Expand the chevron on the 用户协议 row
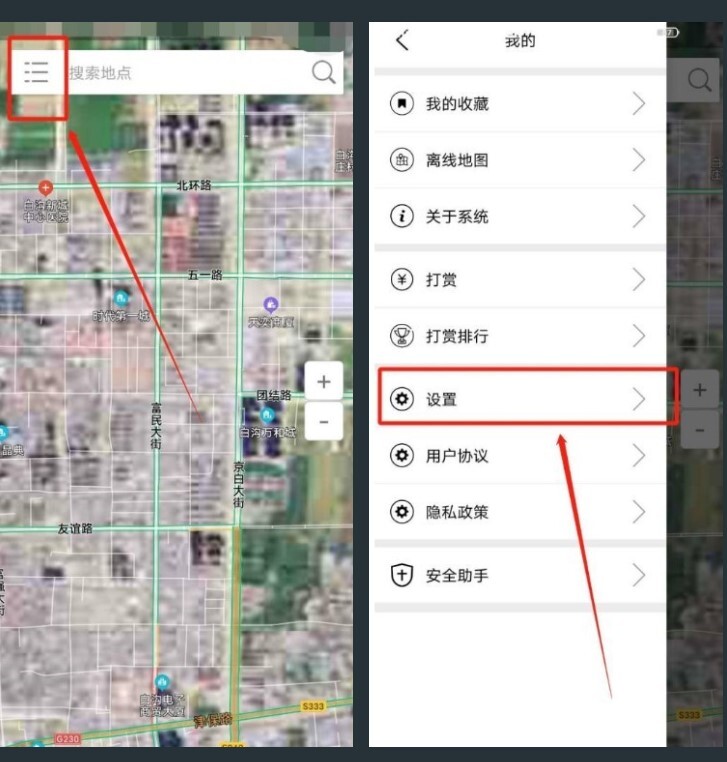The height and width of the screenshot is (762, 727). point(639,455)
